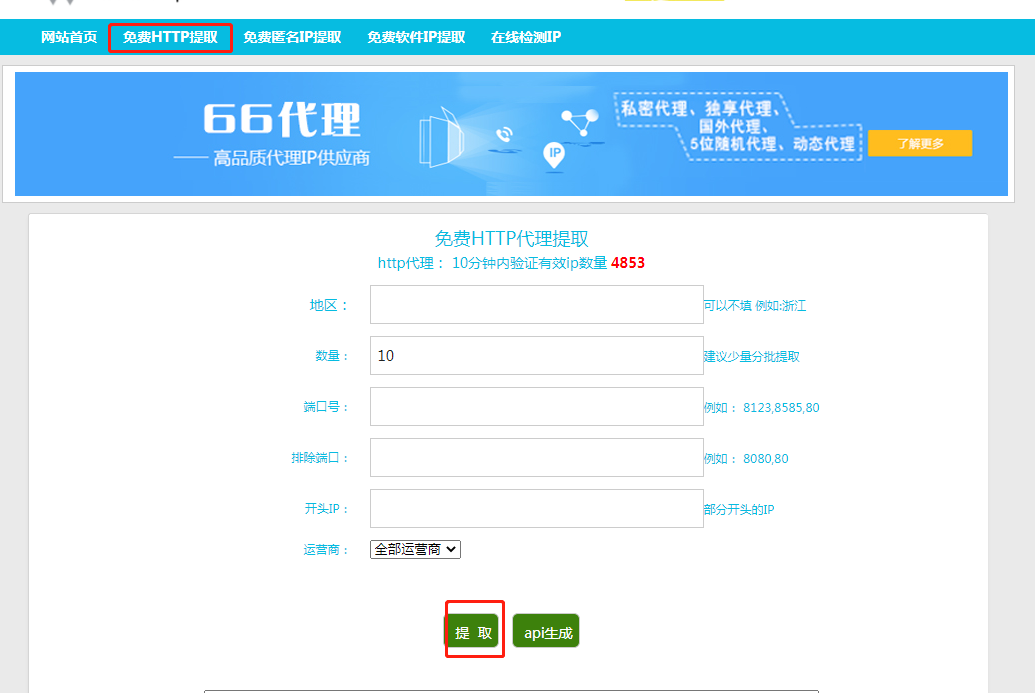Click the 端口号 port input field
The image size is (1035, 693).
(x=536, y=406)
